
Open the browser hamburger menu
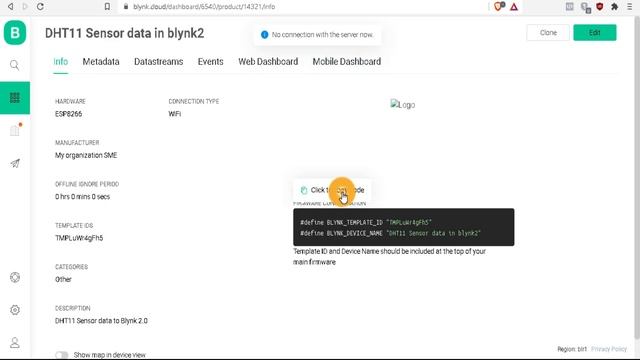630,7
